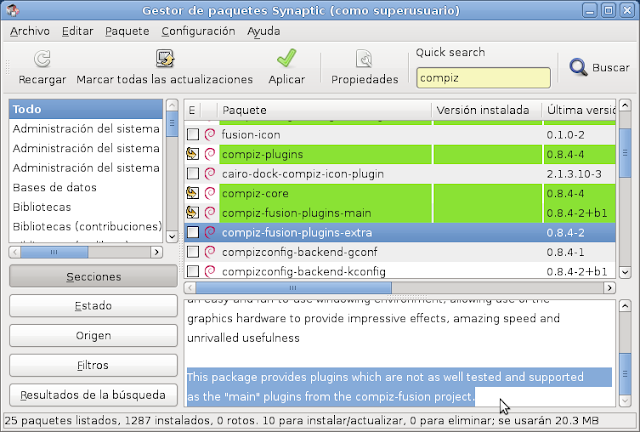Click sections list scroll-up arrow
This screenshot has width=640, height=432.
coord(172,105)
